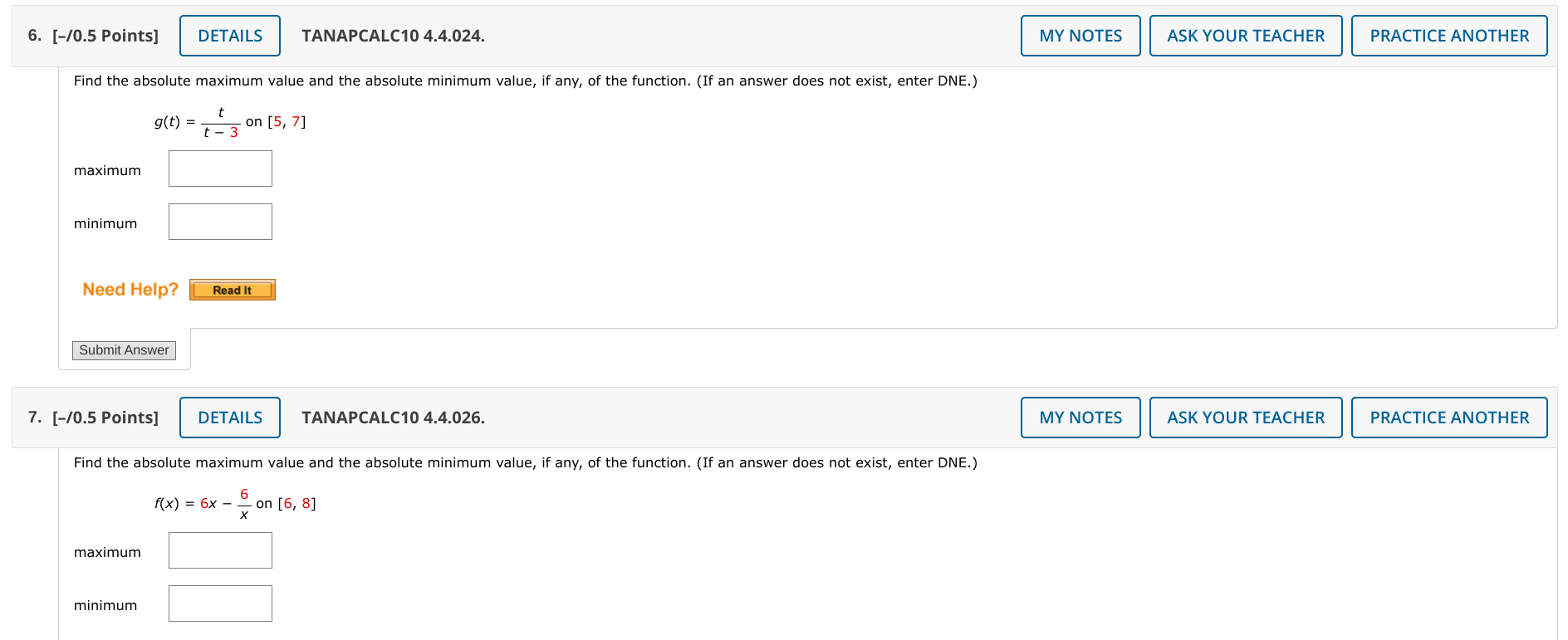This screenshot has height=640, width=1568.
Task: Click MY NOTES for question 7
Action: [1079, 417]
